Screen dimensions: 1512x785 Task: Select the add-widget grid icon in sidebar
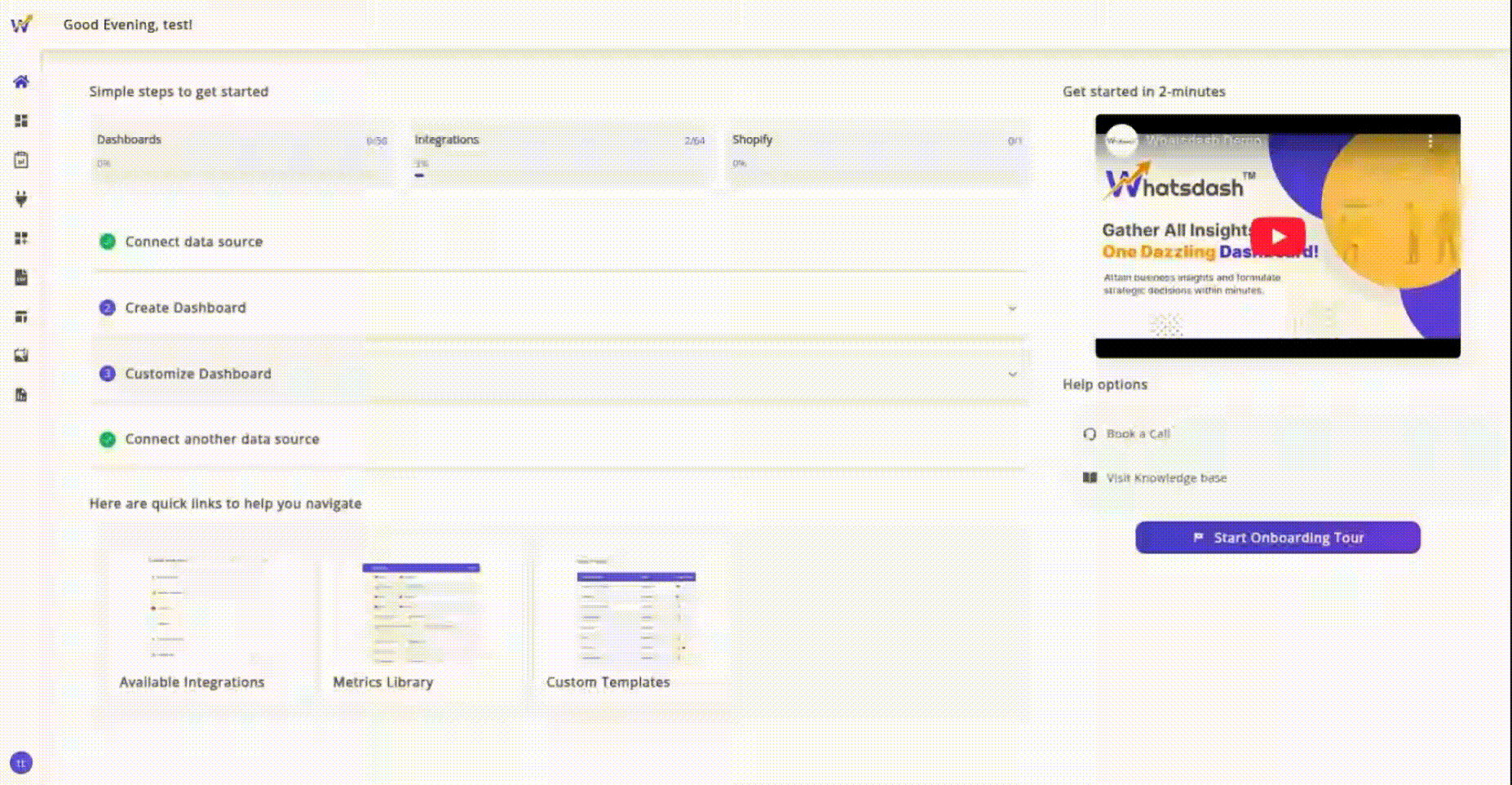(x=21, y=238)
